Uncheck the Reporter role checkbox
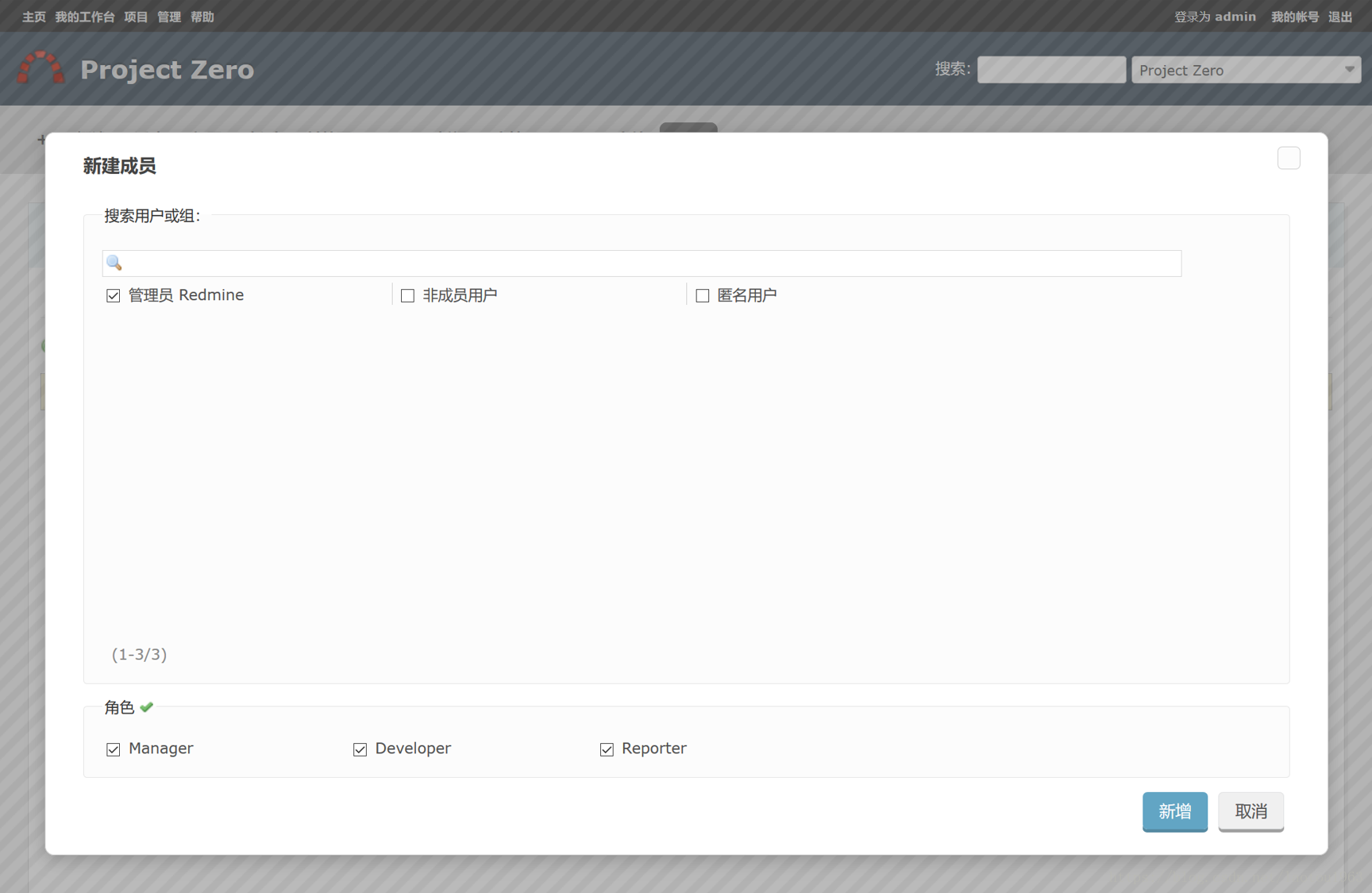The image size is (1372, 893). [x=607, y=749]
